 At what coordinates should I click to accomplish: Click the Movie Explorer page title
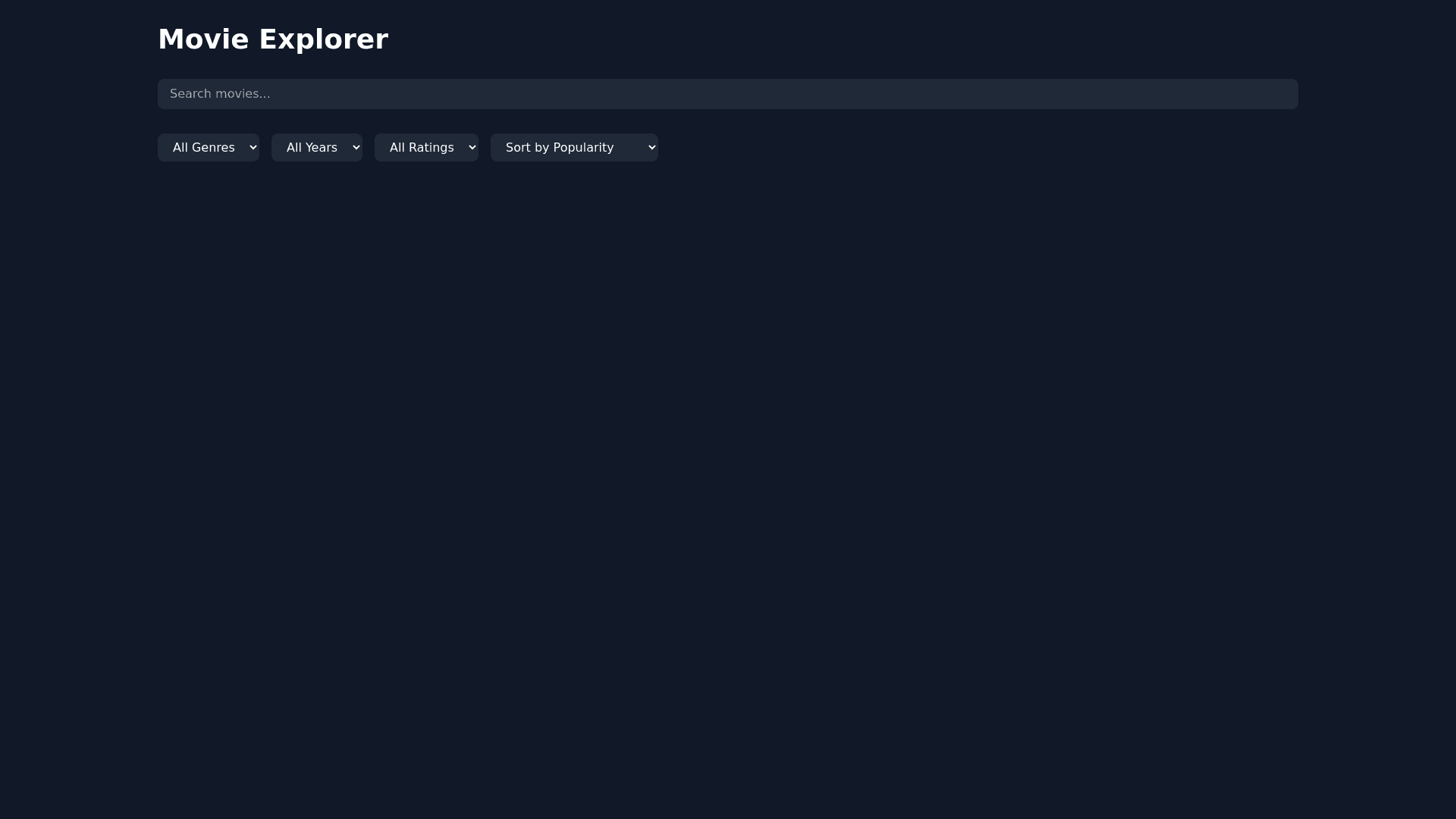(x=273, y=39)
